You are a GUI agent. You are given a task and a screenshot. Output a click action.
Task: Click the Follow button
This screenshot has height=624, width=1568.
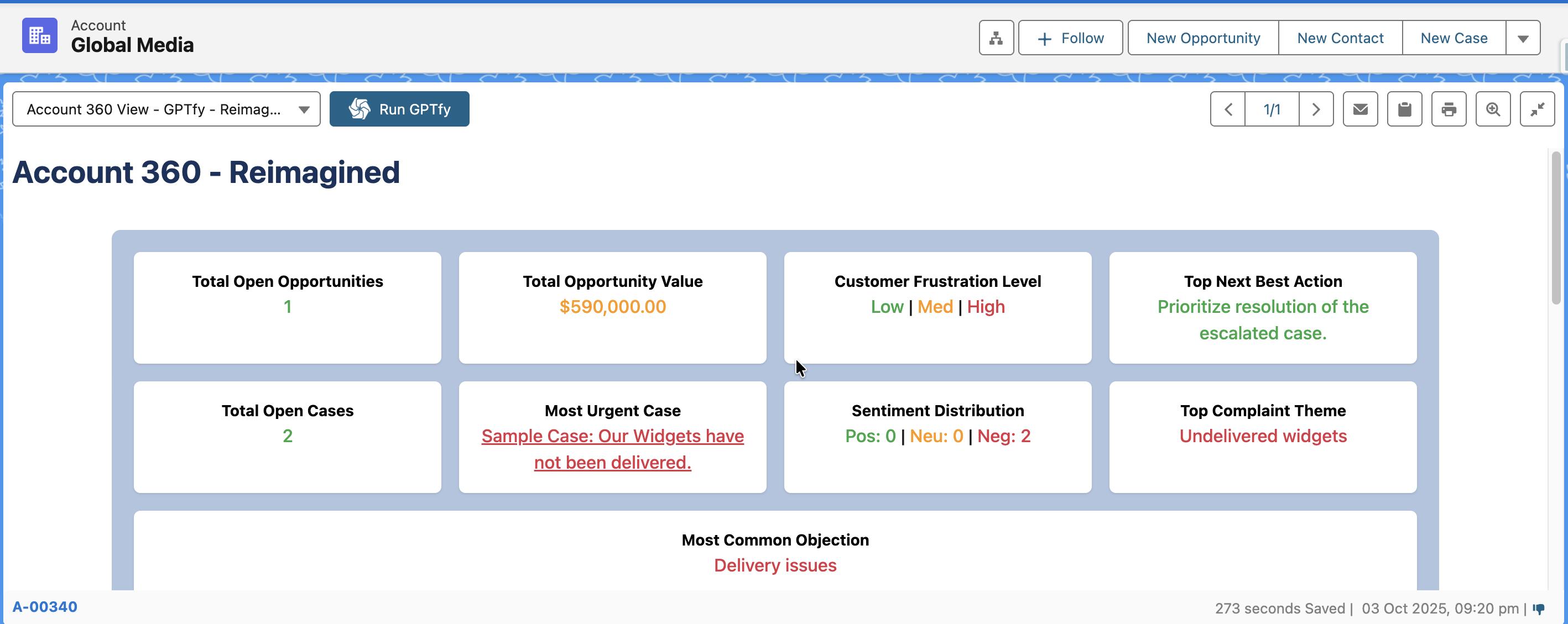[1070, 38]
